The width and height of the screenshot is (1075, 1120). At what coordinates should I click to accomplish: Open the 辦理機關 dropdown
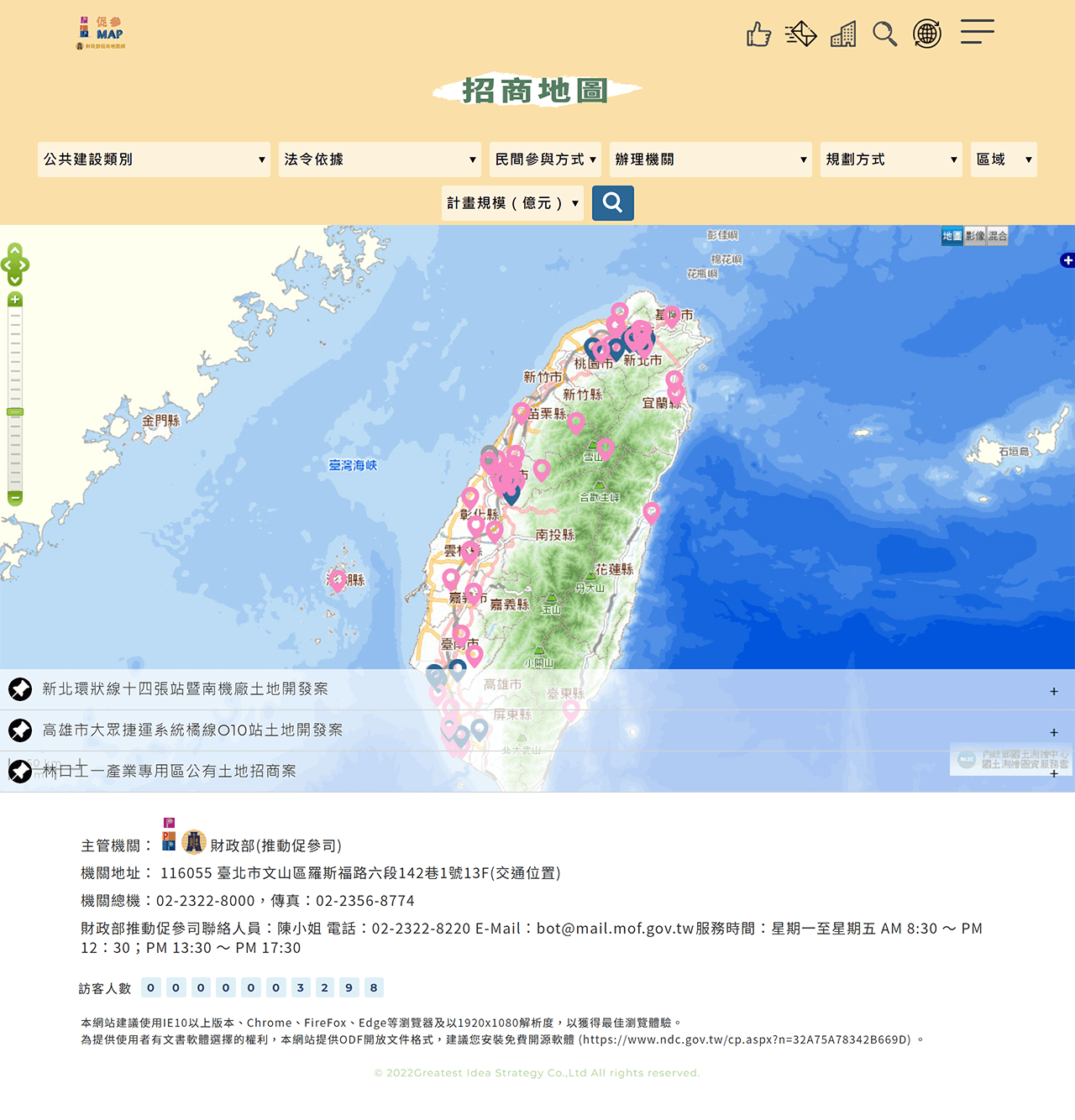pos(711,160)
